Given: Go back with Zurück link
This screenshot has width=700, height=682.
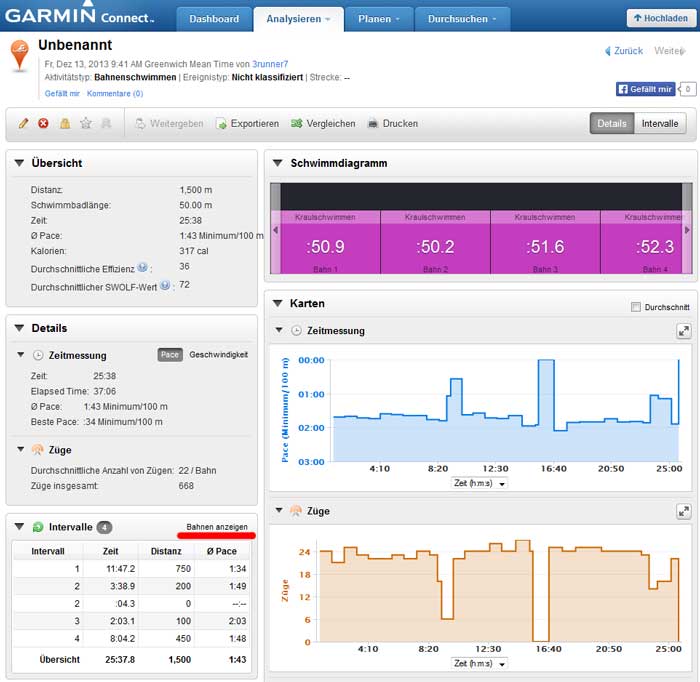Looking at the screenshot, I should point(624,51).
